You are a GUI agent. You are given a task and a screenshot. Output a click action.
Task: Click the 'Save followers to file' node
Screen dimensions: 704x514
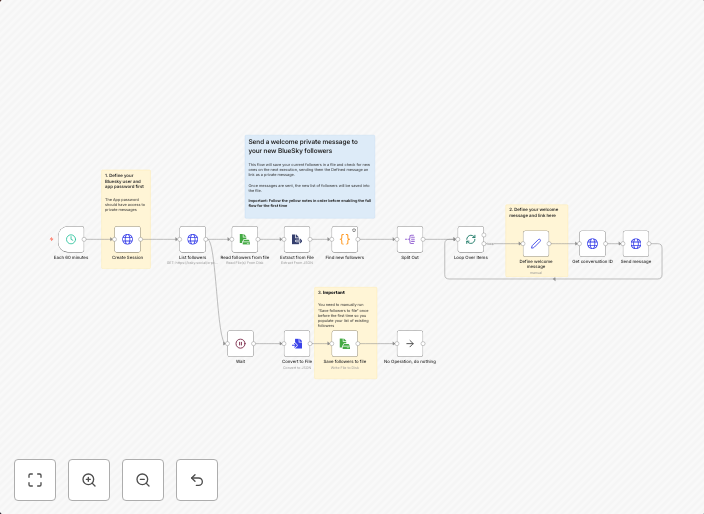point(345,343)
